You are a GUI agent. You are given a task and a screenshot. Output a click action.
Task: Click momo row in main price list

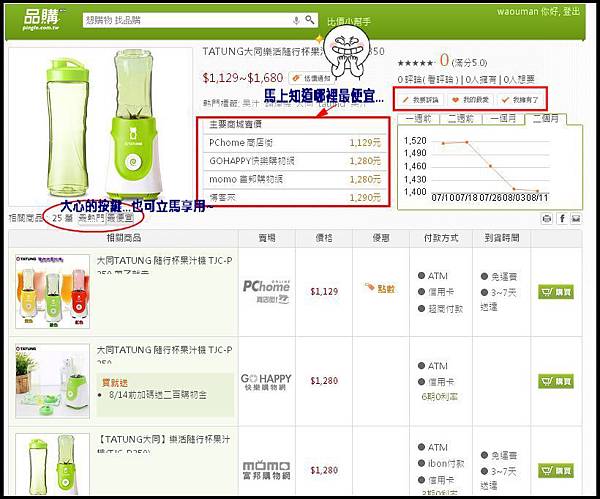[295, 179]
